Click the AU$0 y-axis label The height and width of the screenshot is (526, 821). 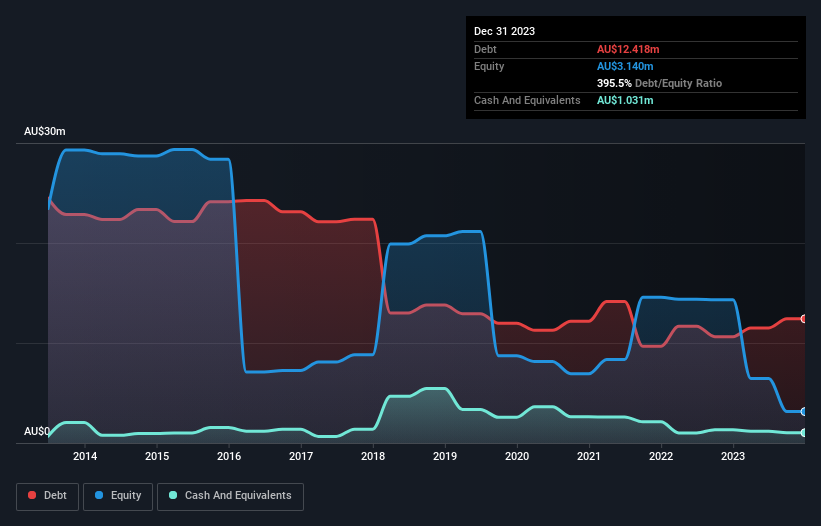point(37,432)
